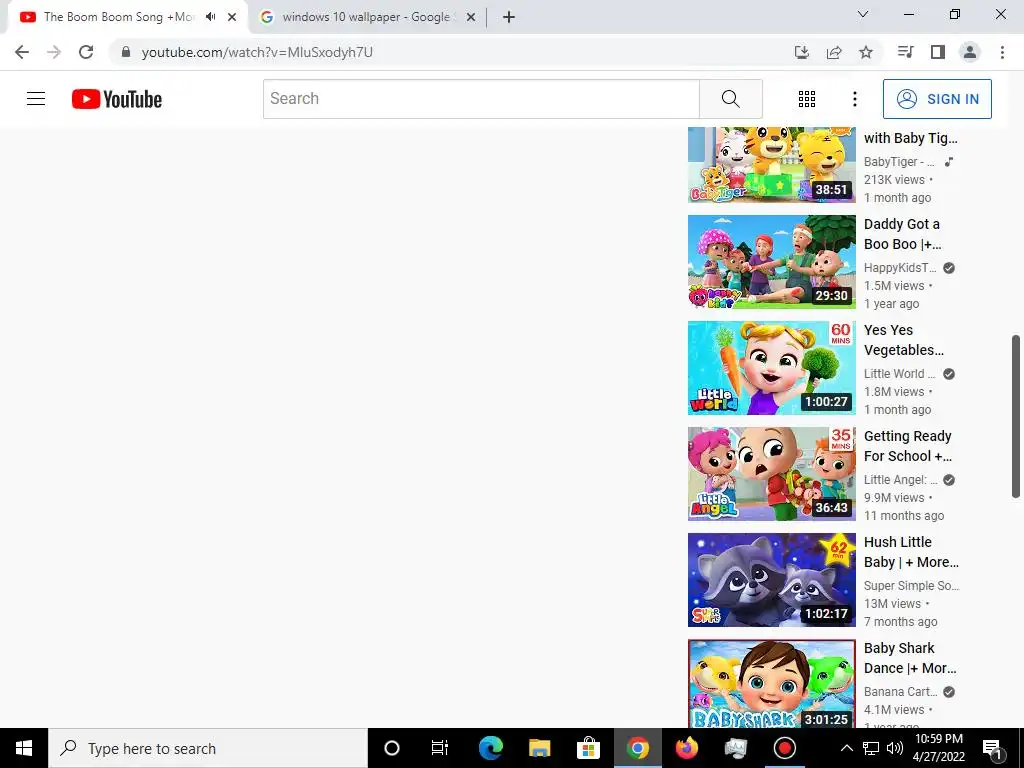The height and width of the screenshot is (768, 1024).
Task: Open the Yes Yes Vegetables thumbnail
Action: pos(771,368)
